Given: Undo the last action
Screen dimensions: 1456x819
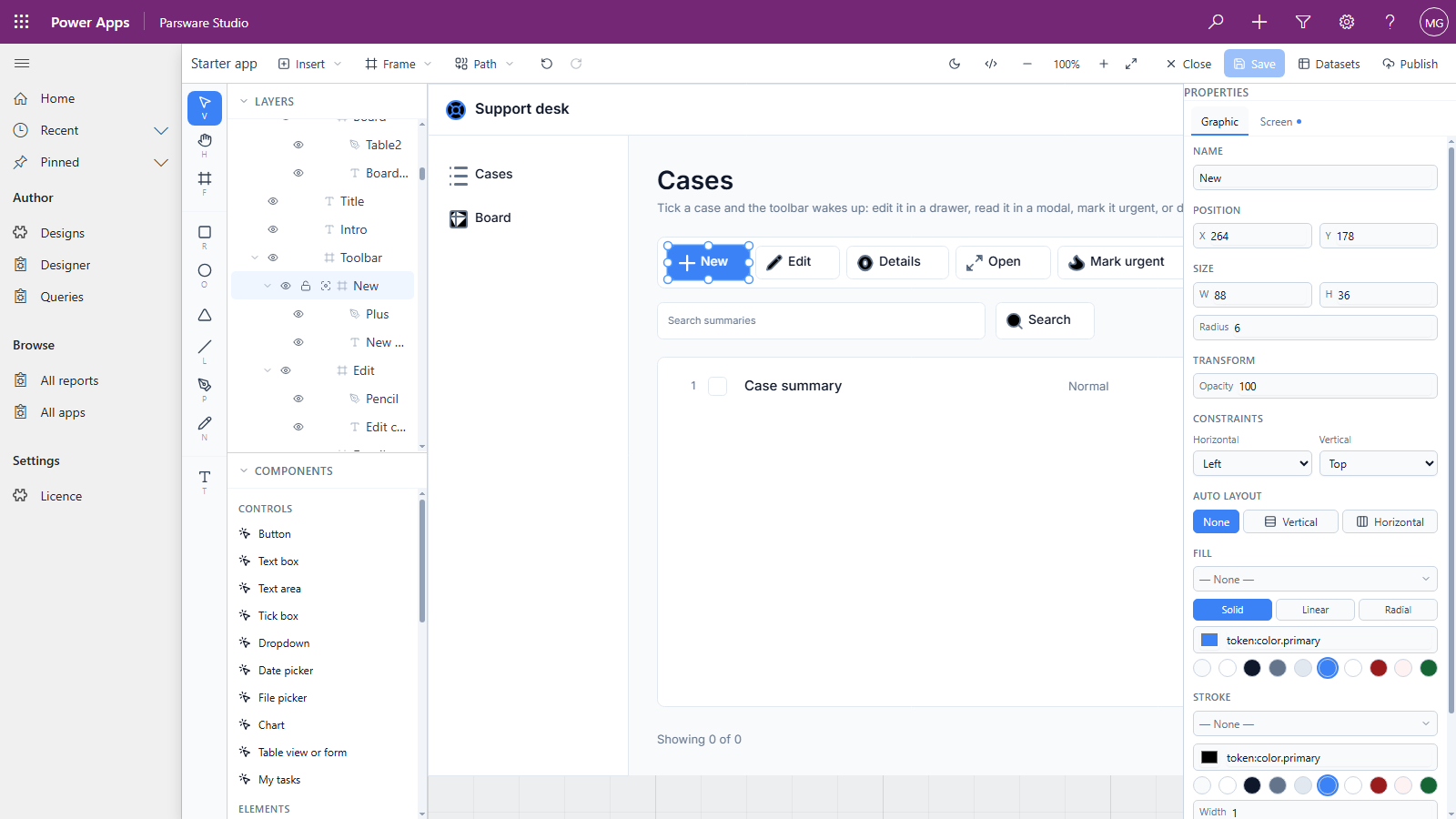Looking at the screenshot, I should tap(546, 64).
